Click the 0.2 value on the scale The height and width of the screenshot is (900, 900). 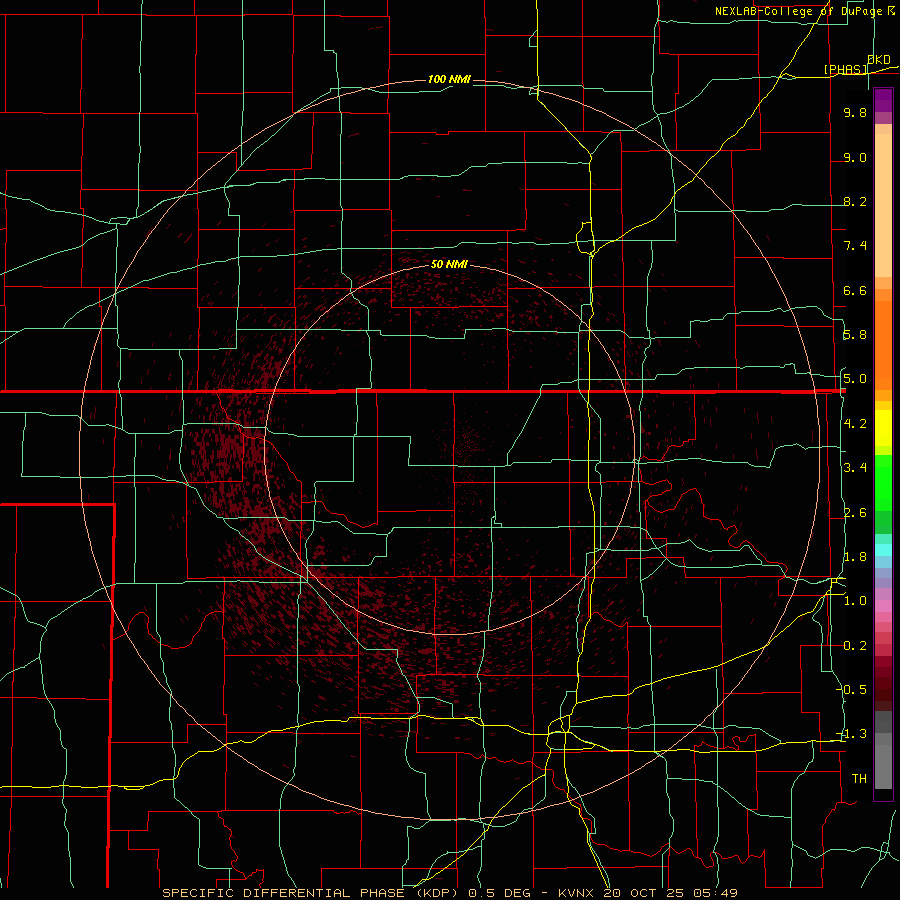click(x=855, y=646)
